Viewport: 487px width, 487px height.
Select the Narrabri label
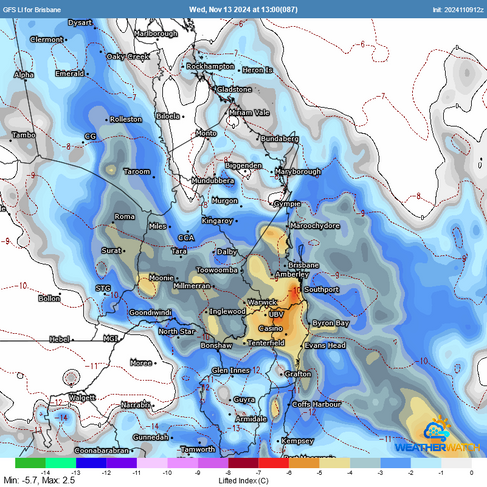[136, 405]
